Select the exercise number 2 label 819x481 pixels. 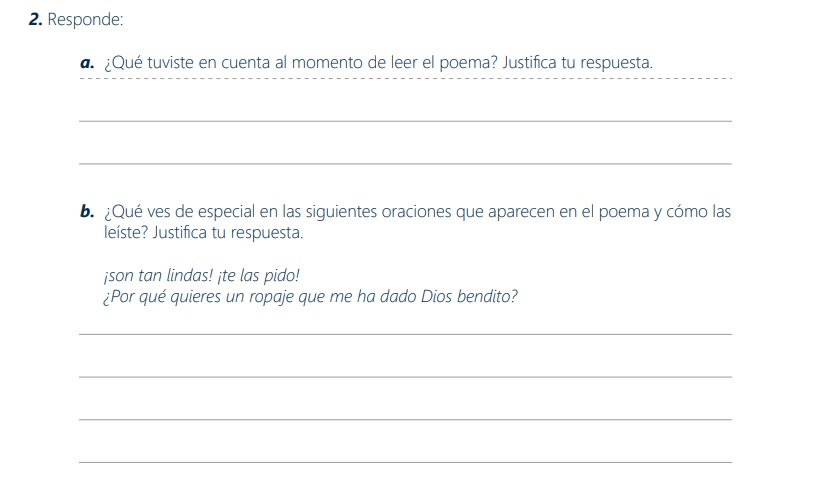tap(36, 19)
